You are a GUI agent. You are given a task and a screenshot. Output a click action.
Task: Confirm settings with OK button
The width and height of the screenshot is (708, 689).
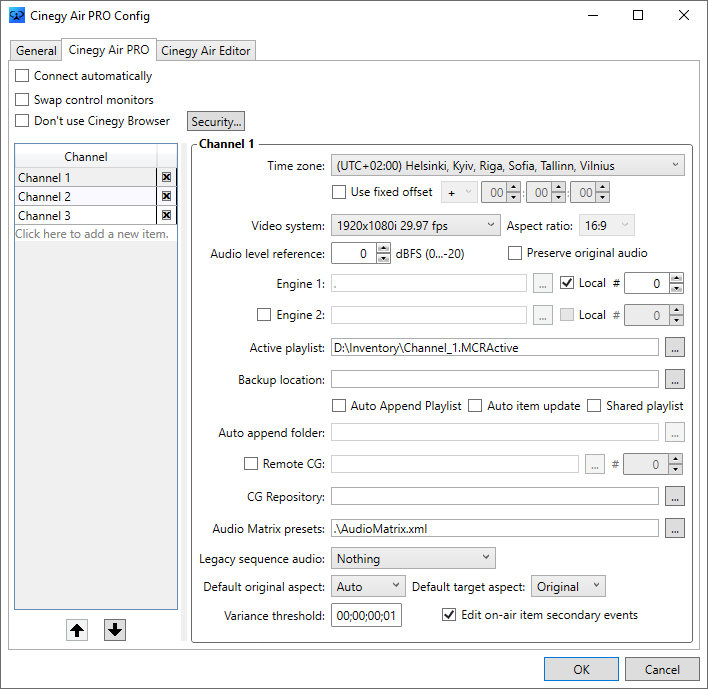click(x=581, y=669)
